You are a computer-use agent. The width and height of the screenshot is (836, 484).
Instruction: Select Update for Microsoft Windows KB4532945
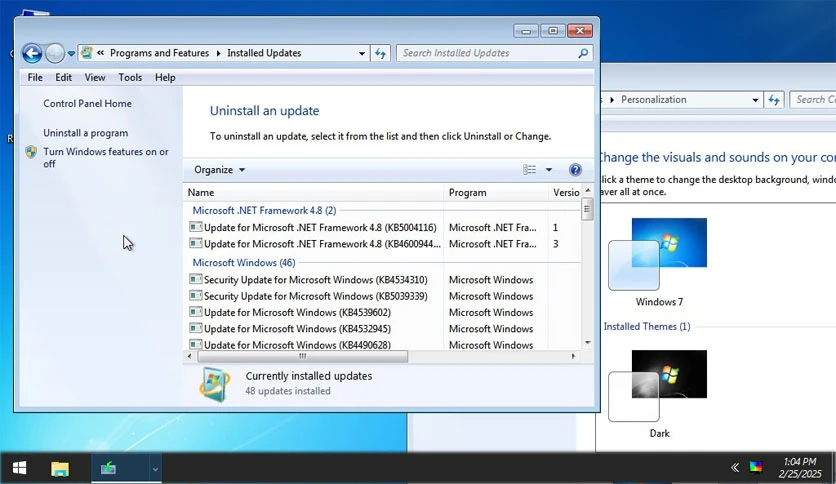pos(298,329)
